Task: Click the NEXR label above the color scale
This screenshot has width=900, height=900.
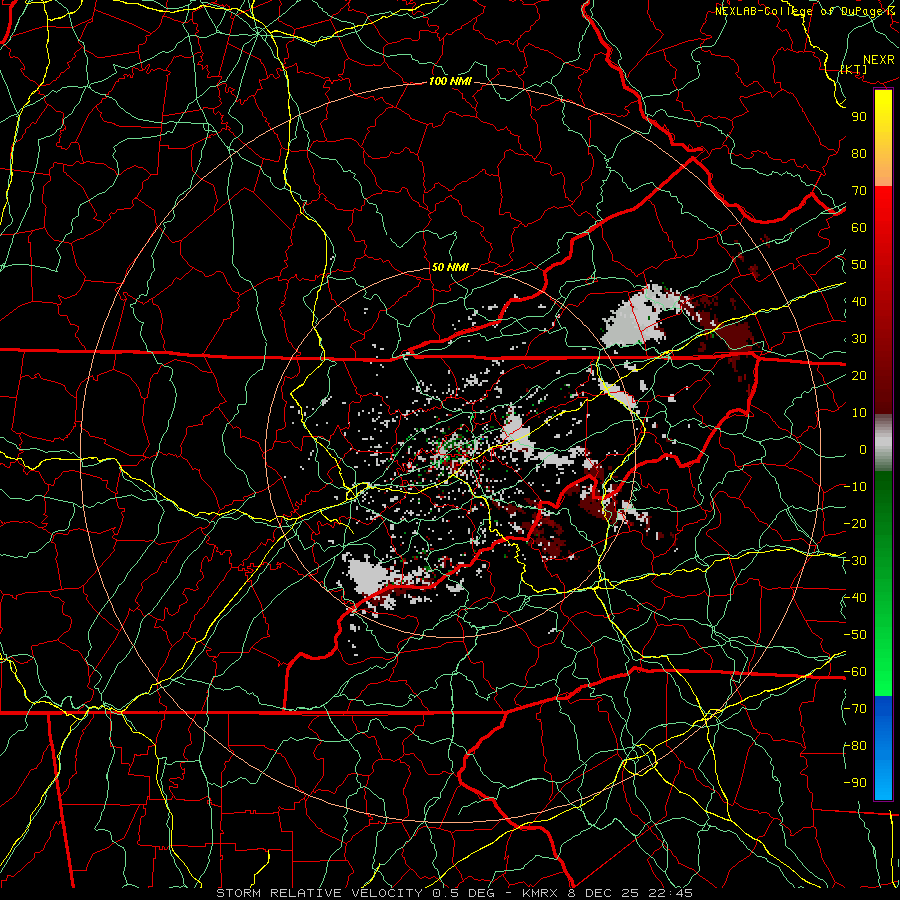Action: (x=878, y=60)
